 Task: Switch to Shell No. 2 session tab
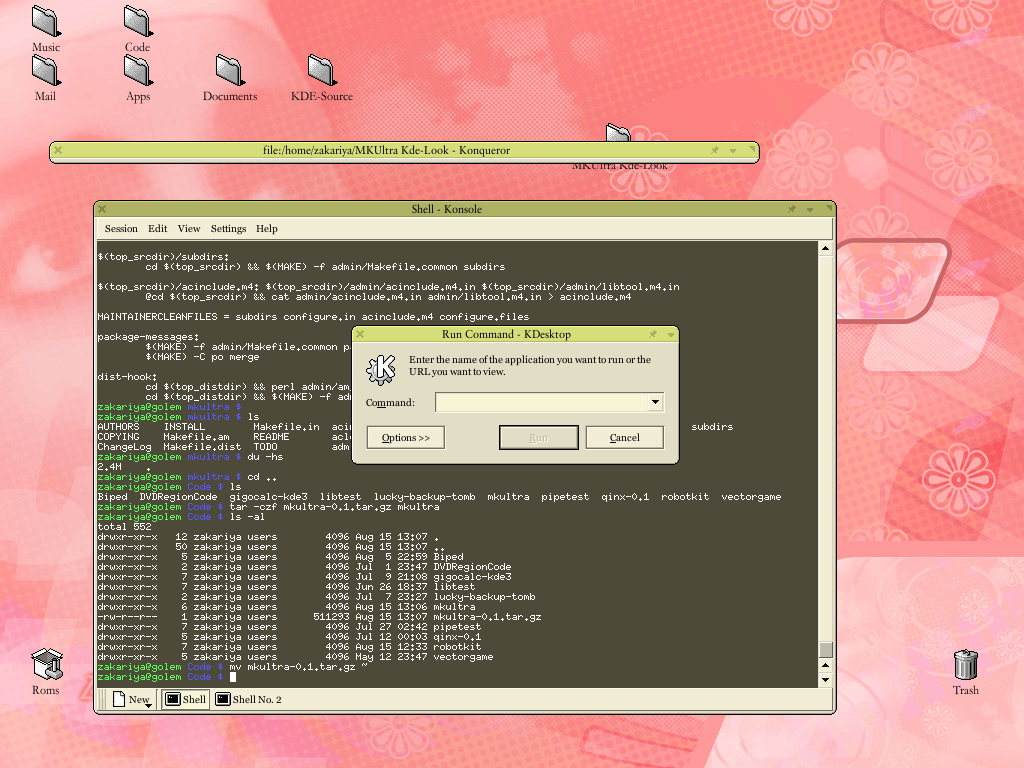pyautogui.click(x=249, y=699)
